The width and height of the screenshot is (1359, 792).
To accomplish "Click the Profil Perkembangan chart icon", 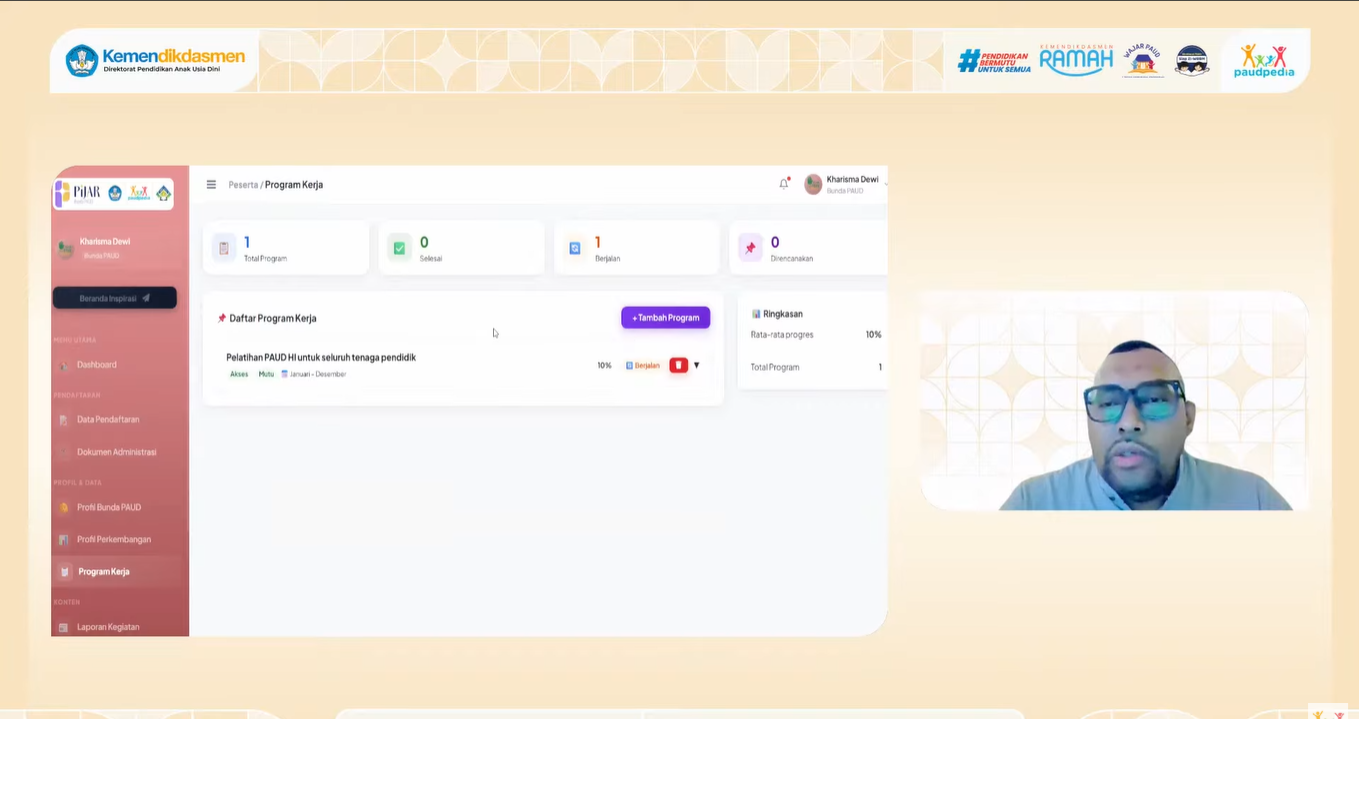I will pos(64,540).
